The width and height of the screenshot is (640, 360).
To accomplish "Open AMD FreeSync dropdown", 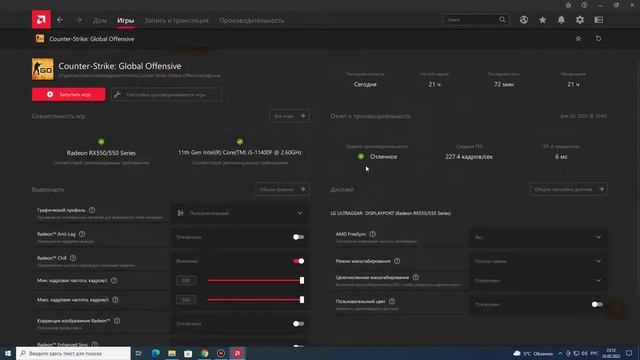I will [x=539, y=237].
